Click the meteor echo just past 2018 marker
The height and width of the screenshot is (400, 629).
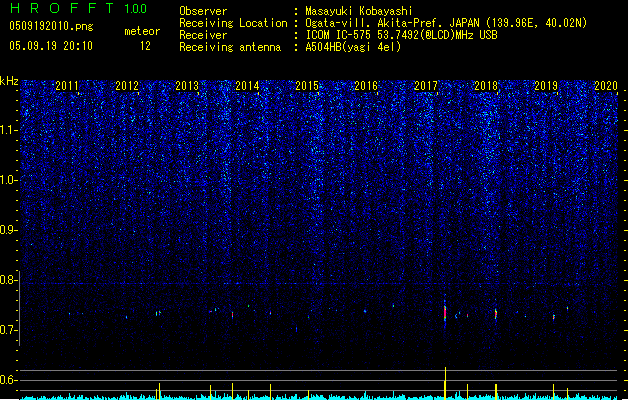(496, 314)
